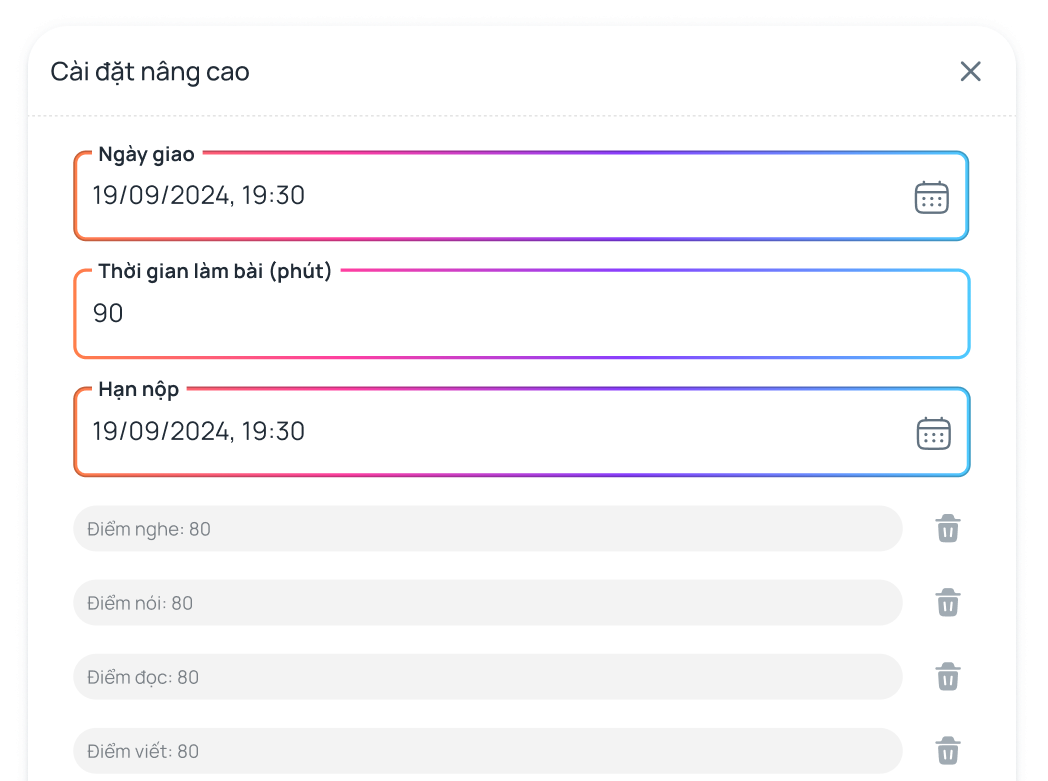The image size is (1048, 781).
Task: Click the 90 value in duration field
Action: click(108, 314)
